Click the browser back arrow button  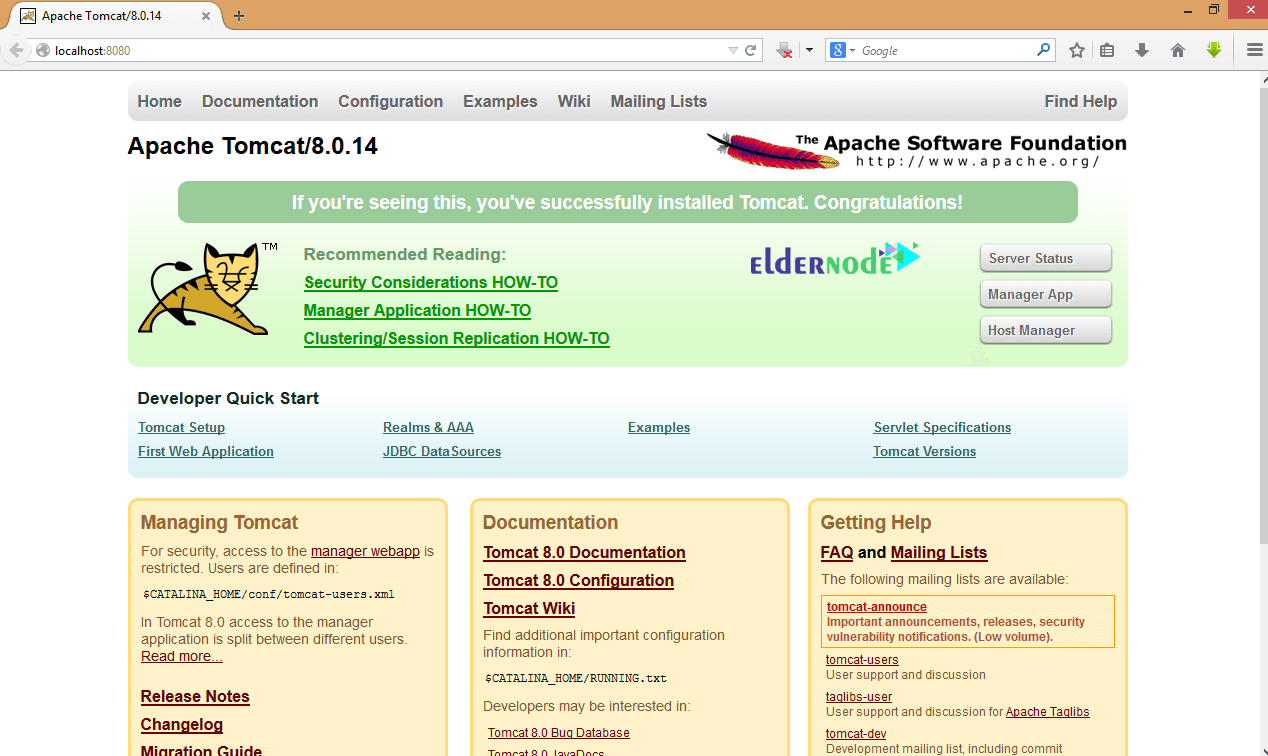pyautogui.click(x=16, y=50)
